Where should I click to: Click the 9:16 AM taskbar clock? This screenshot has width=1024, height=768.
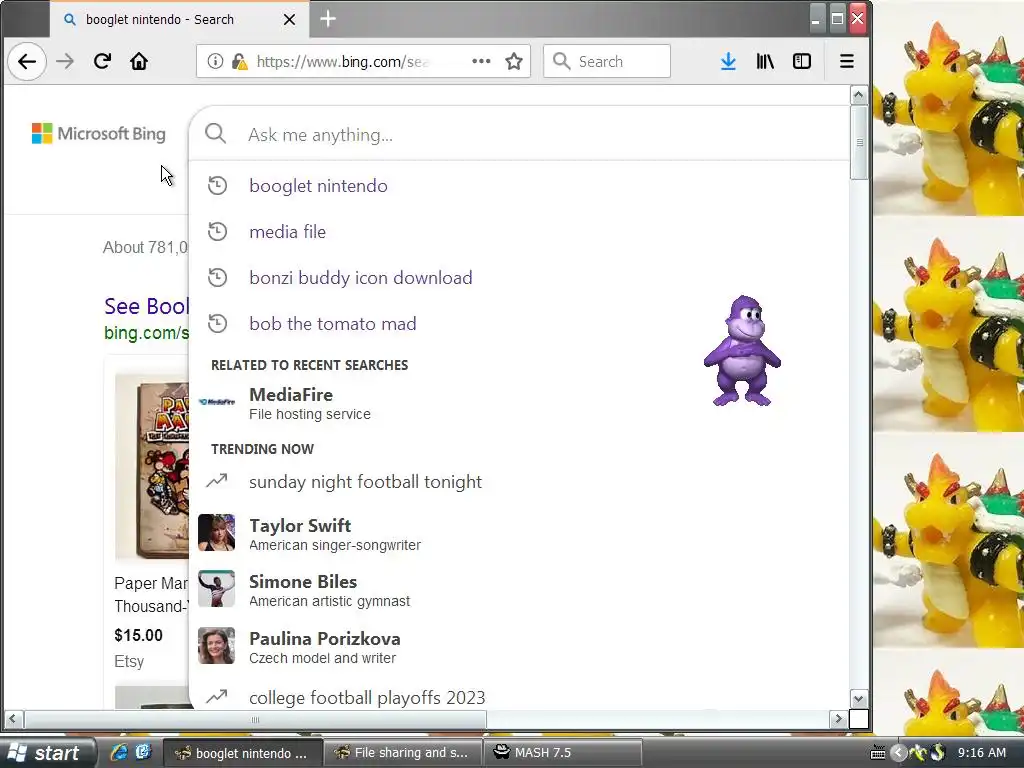(x=982, y=753)
